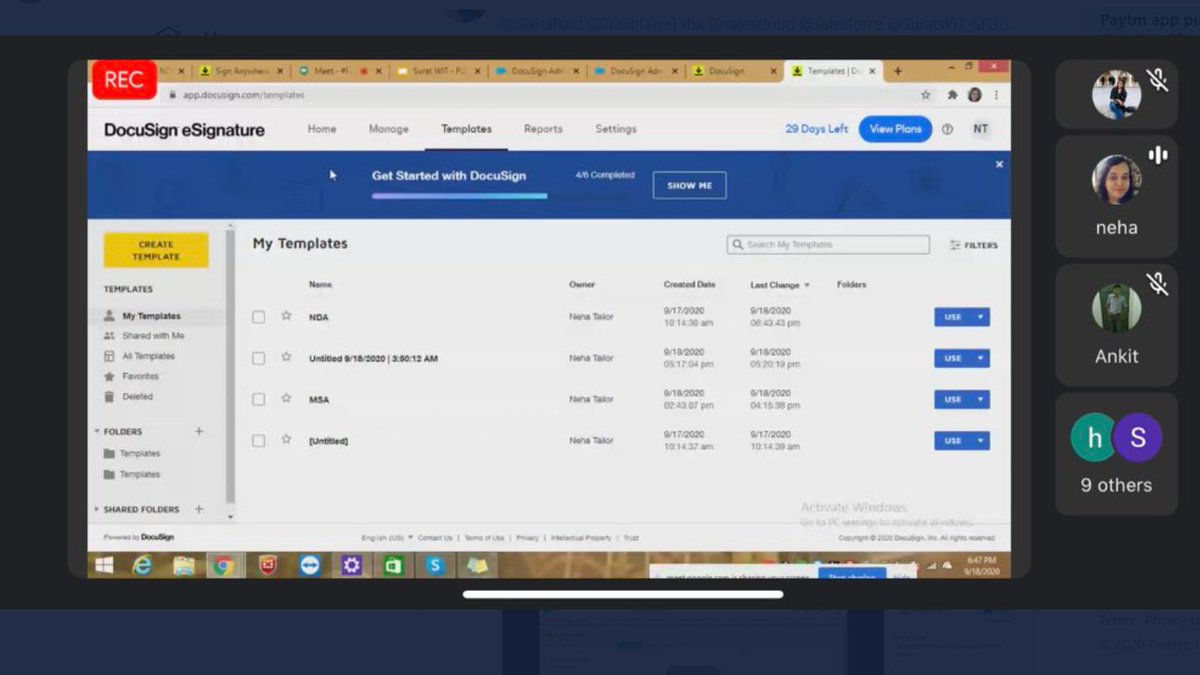Check the checkbox next to the NDA template
This screenshot has height=675, width=1200.
tap(258, 317)
